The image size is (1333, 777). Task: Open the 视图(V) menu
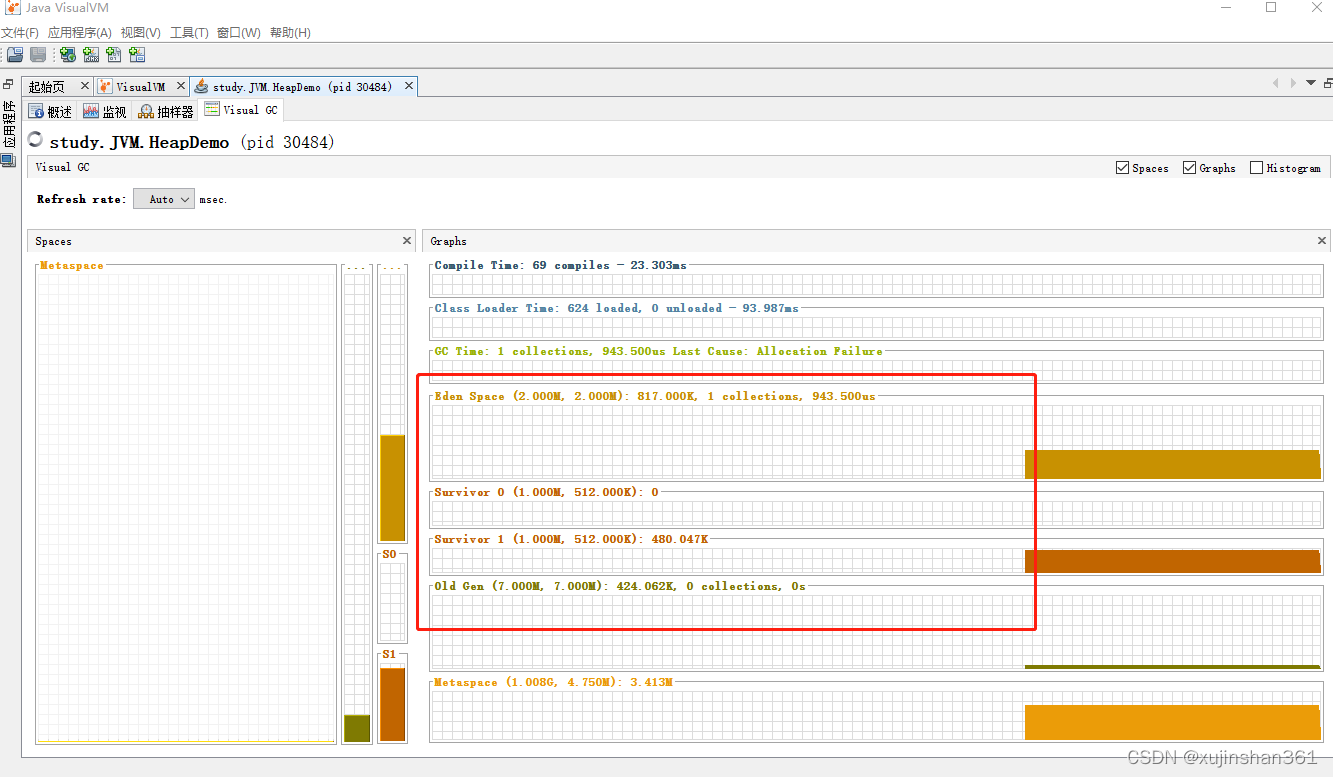point(141,33)
